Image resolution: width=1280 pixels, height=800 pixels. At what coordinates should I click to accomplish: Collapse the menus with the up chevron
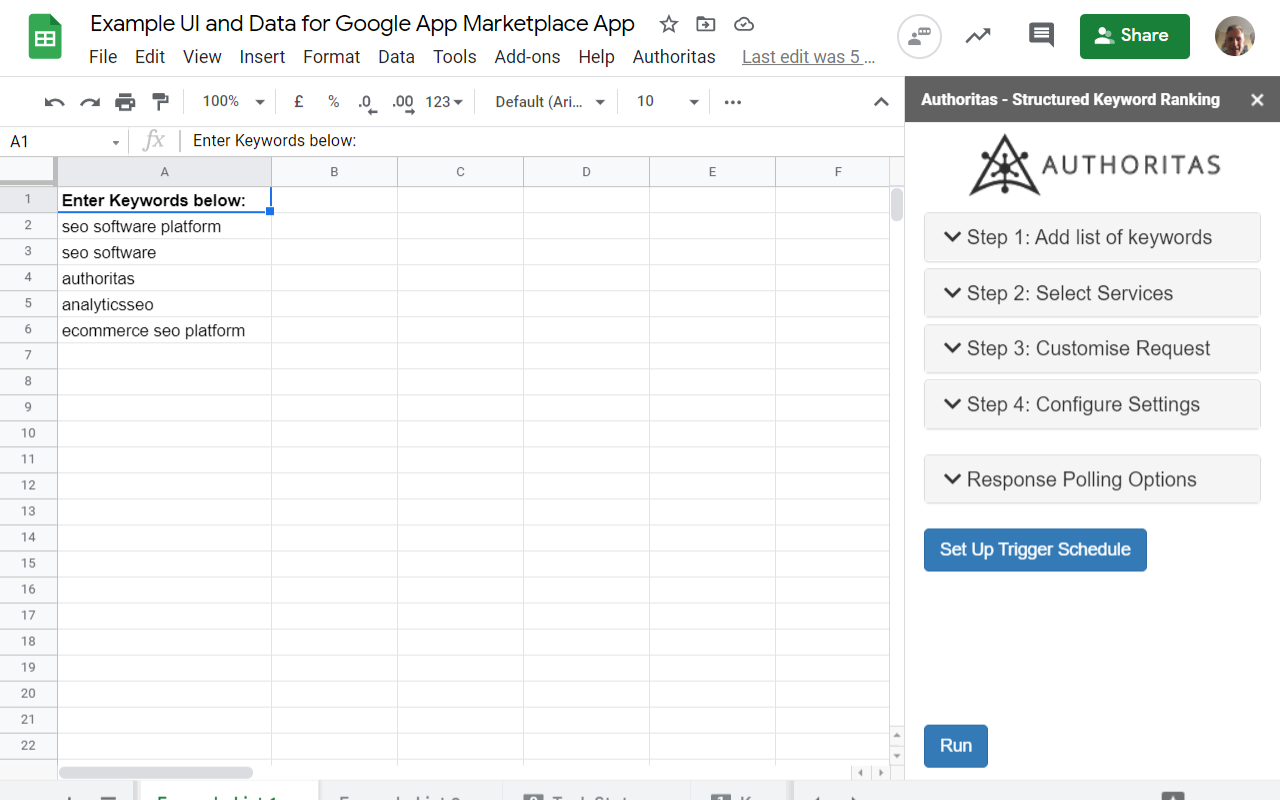pos(881,101)
